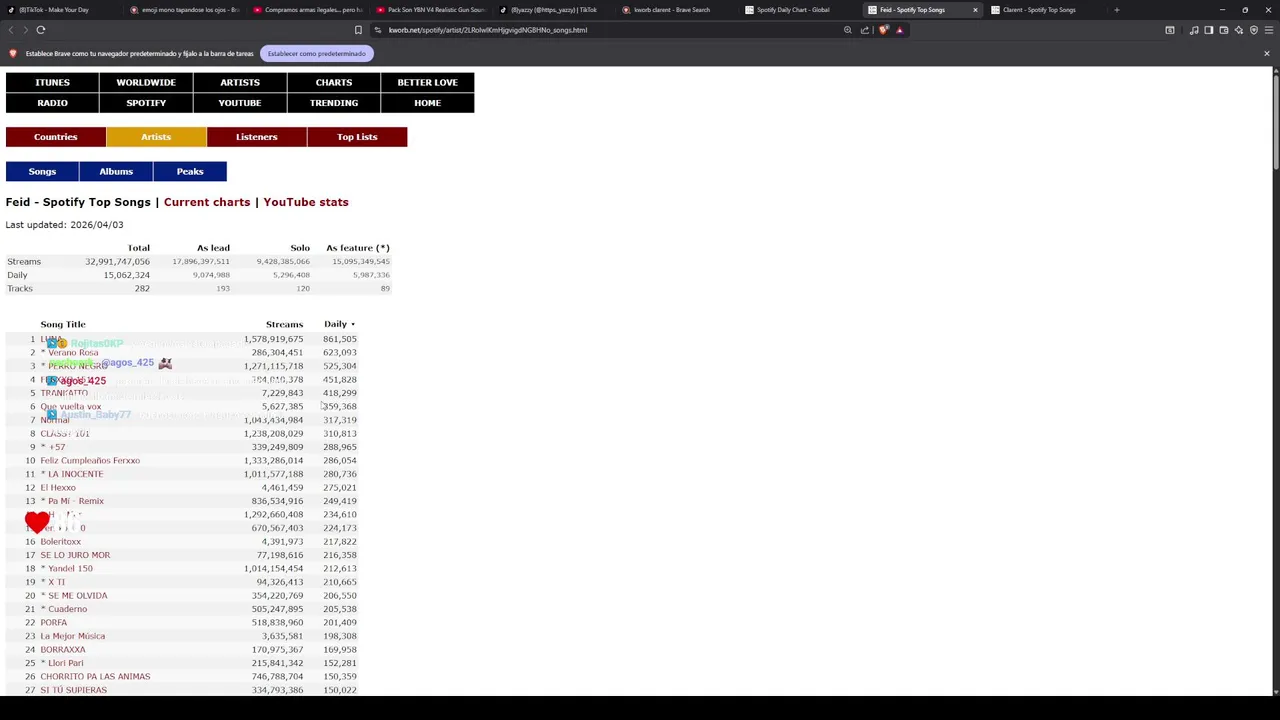Select the highlighted Artists sub-menu button

point(156,137)
